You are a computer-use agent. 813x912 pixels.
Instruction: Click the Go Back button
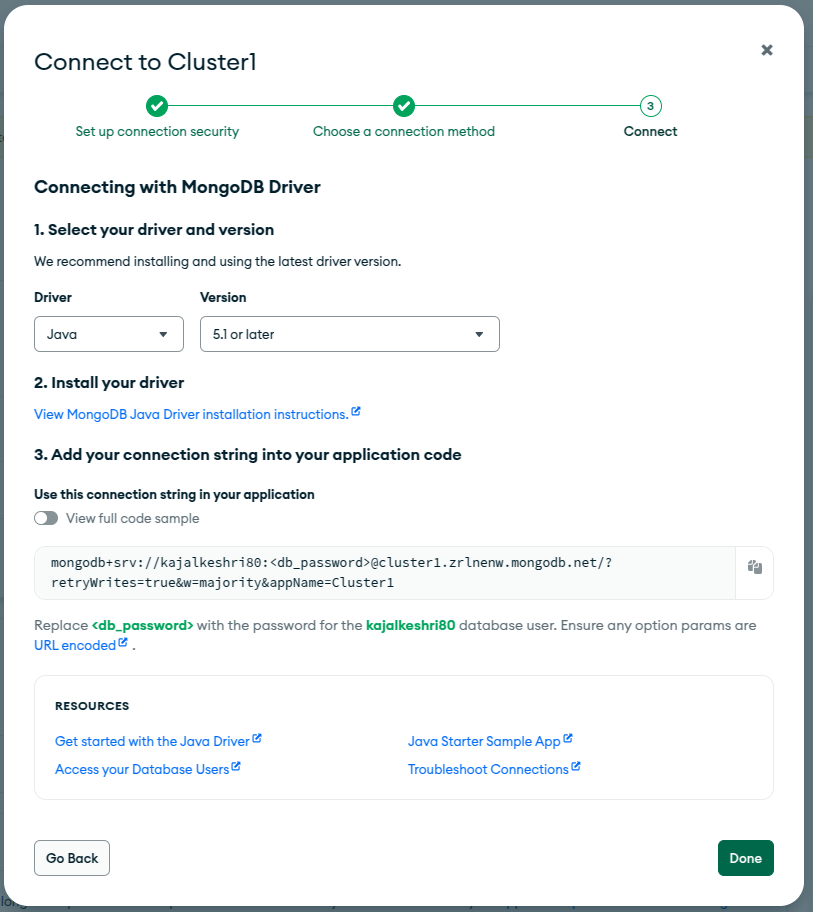tap(71, 857)
